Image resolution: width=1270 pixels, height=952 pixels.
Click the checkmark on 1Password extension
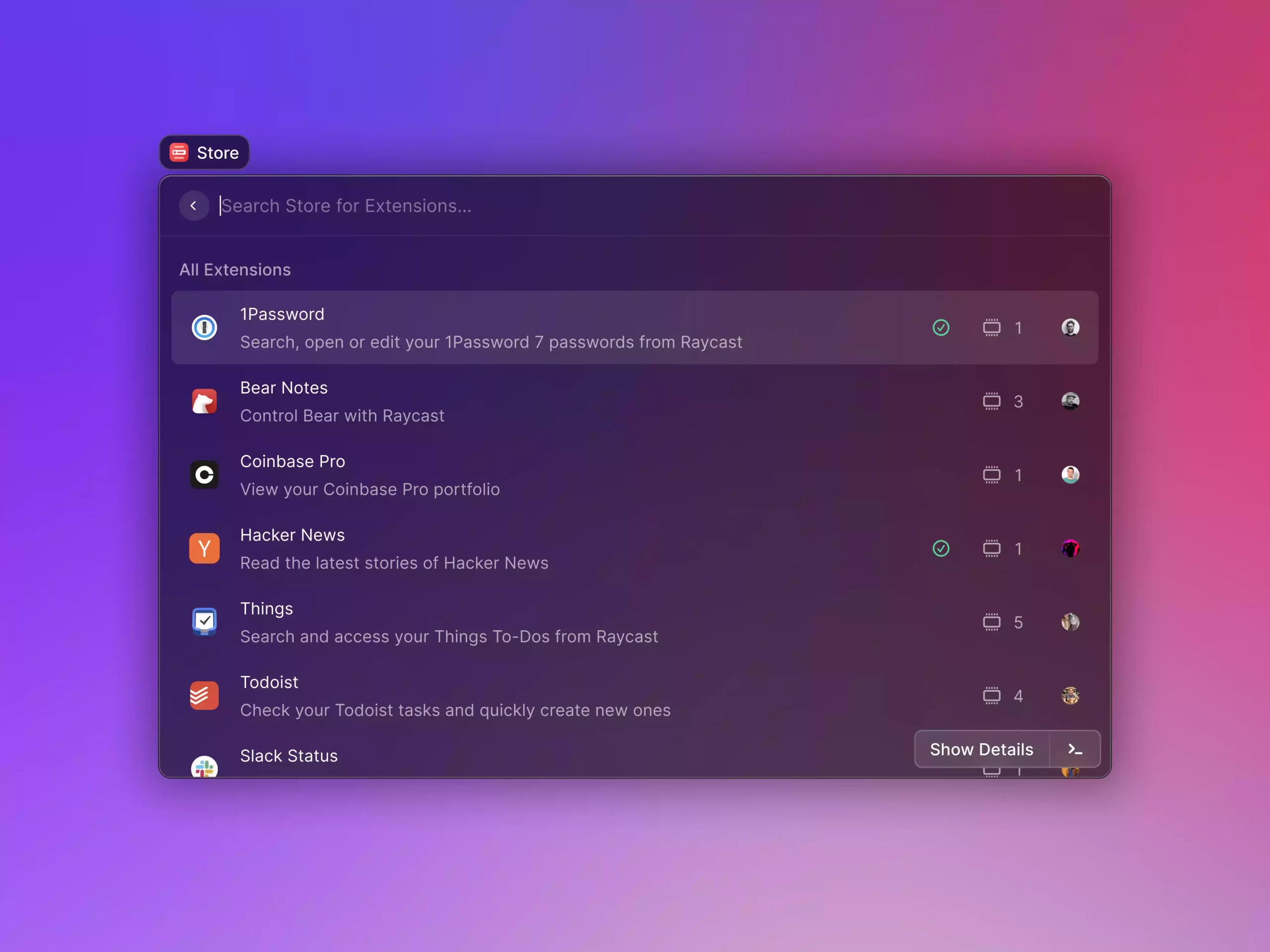click(941, 327)
